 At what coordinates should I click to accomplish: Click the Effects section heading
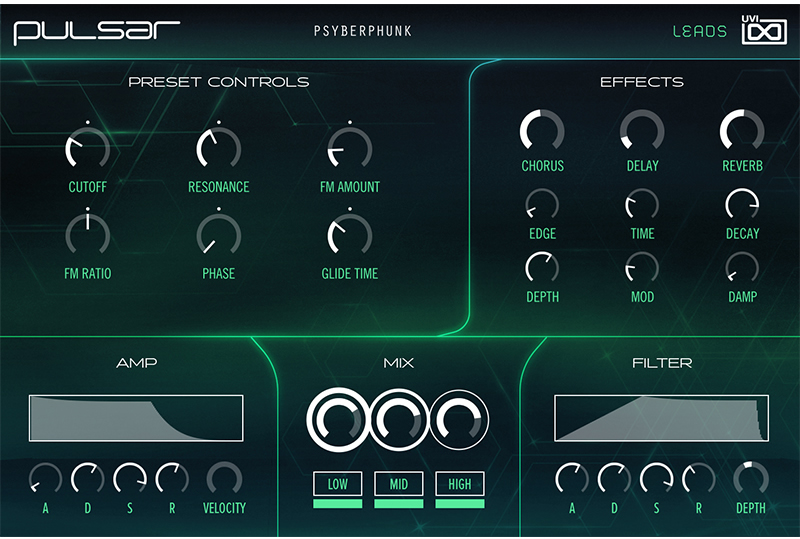(642, 82)
